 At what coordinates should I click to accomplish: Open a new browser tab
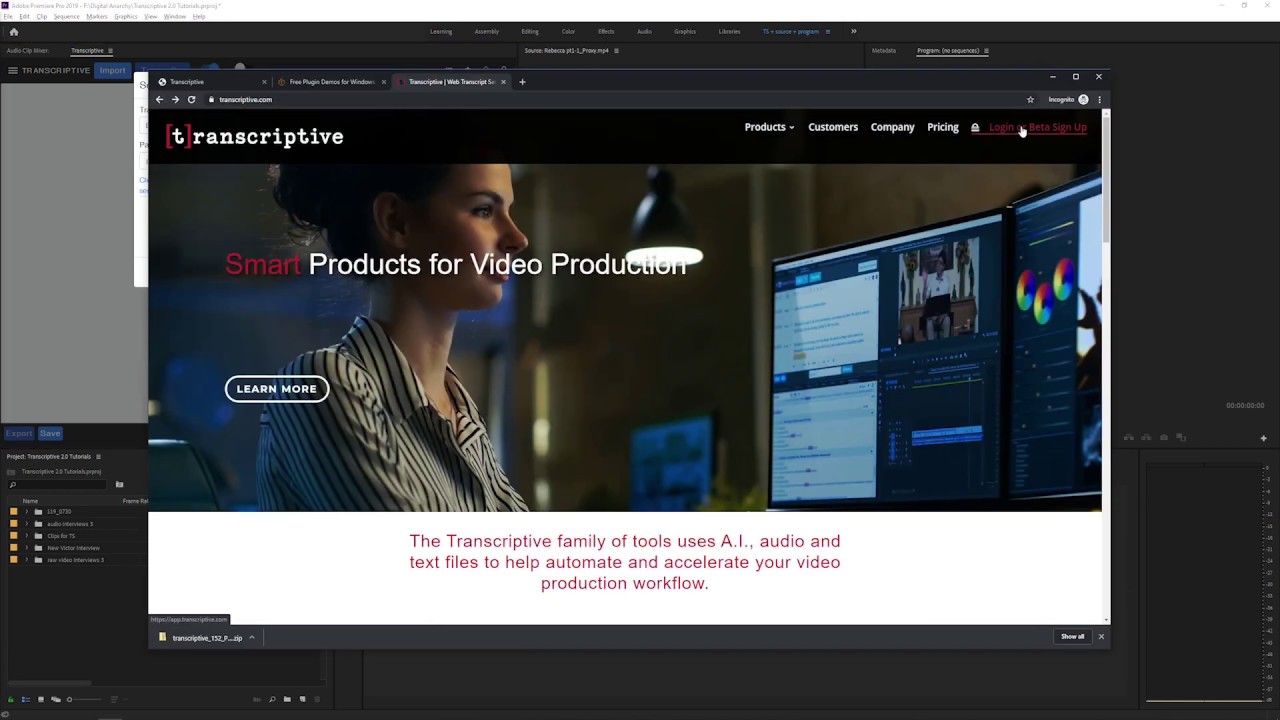coord(522,82)
